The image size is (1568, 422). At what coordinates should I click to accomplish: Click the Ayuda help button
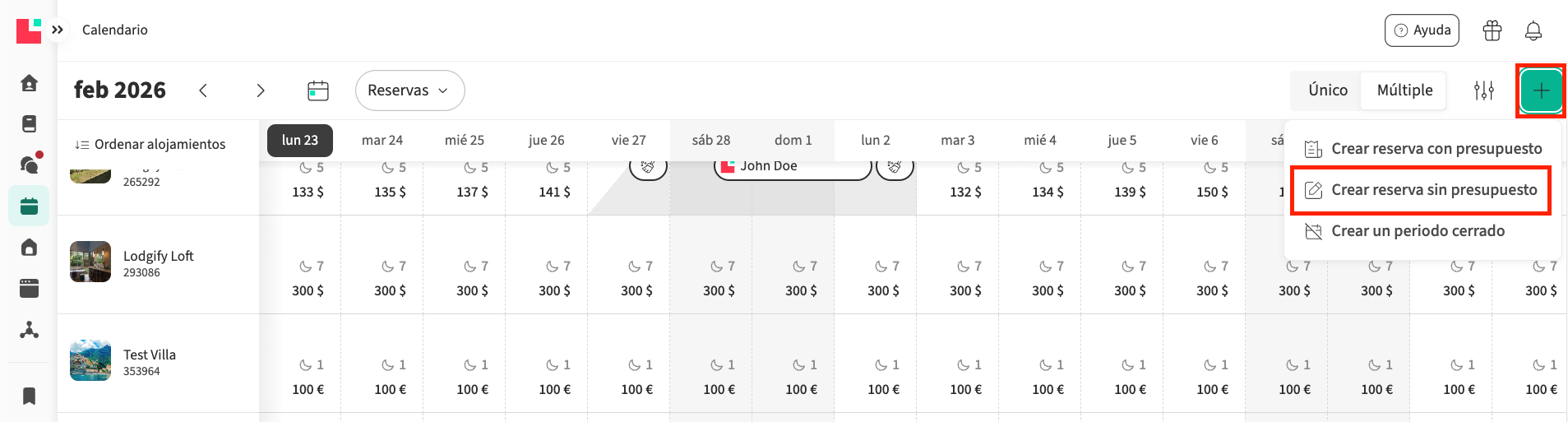1422,30
